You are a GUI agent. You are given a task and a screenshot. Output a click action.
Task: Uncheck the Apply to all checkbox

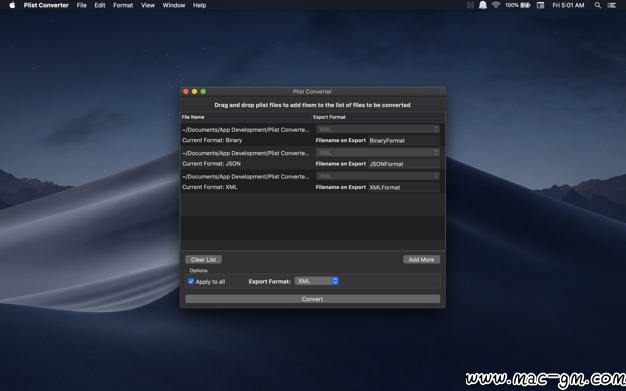coord(191,281)
